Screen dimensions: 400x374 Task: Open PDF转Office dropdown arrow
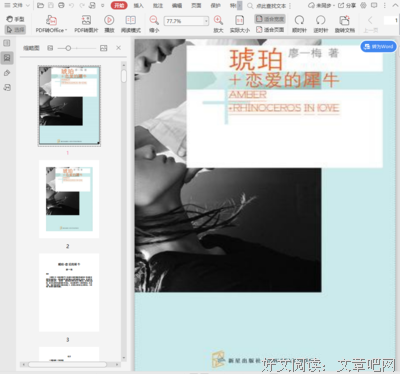point(66,30)
